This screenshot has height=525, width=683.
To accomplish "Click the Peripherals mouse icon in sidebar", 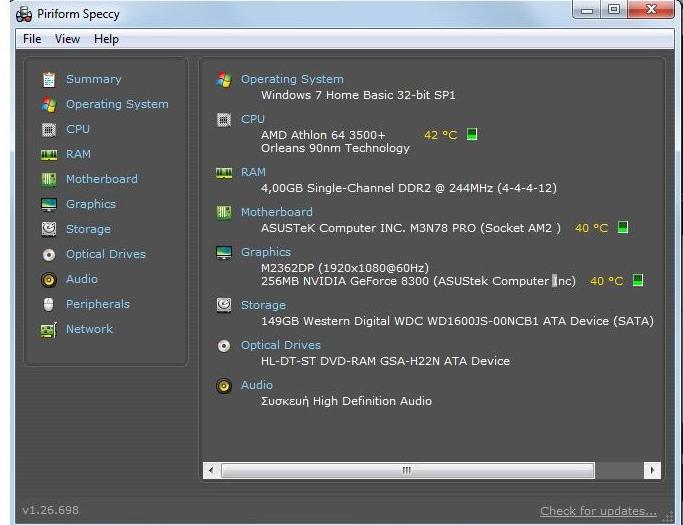I will click(x=49, y=304).
